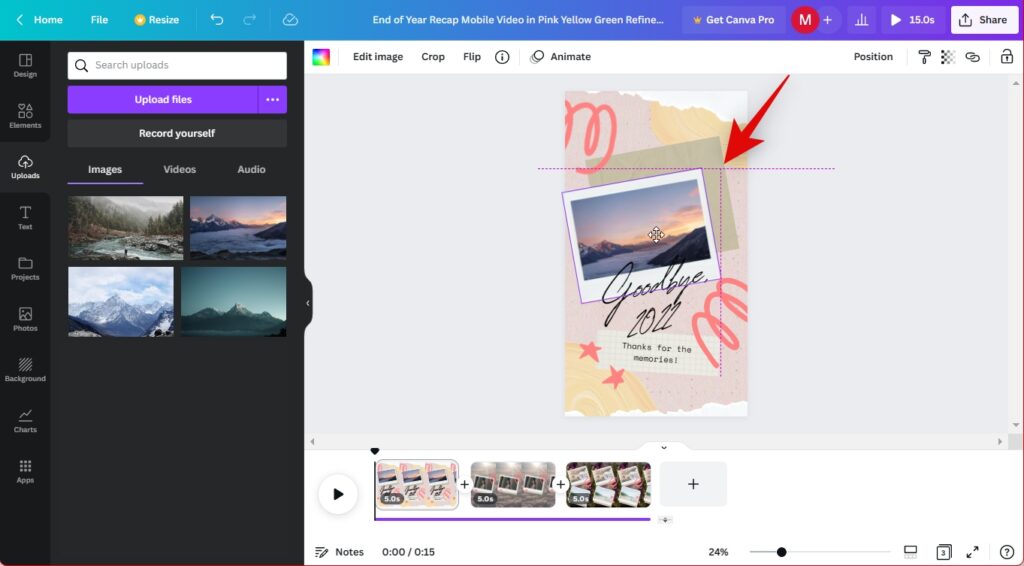The width and height of the screenshot is (1024, 566).
Task: Click the Undo arrow
Action: [x=217, y=20]
